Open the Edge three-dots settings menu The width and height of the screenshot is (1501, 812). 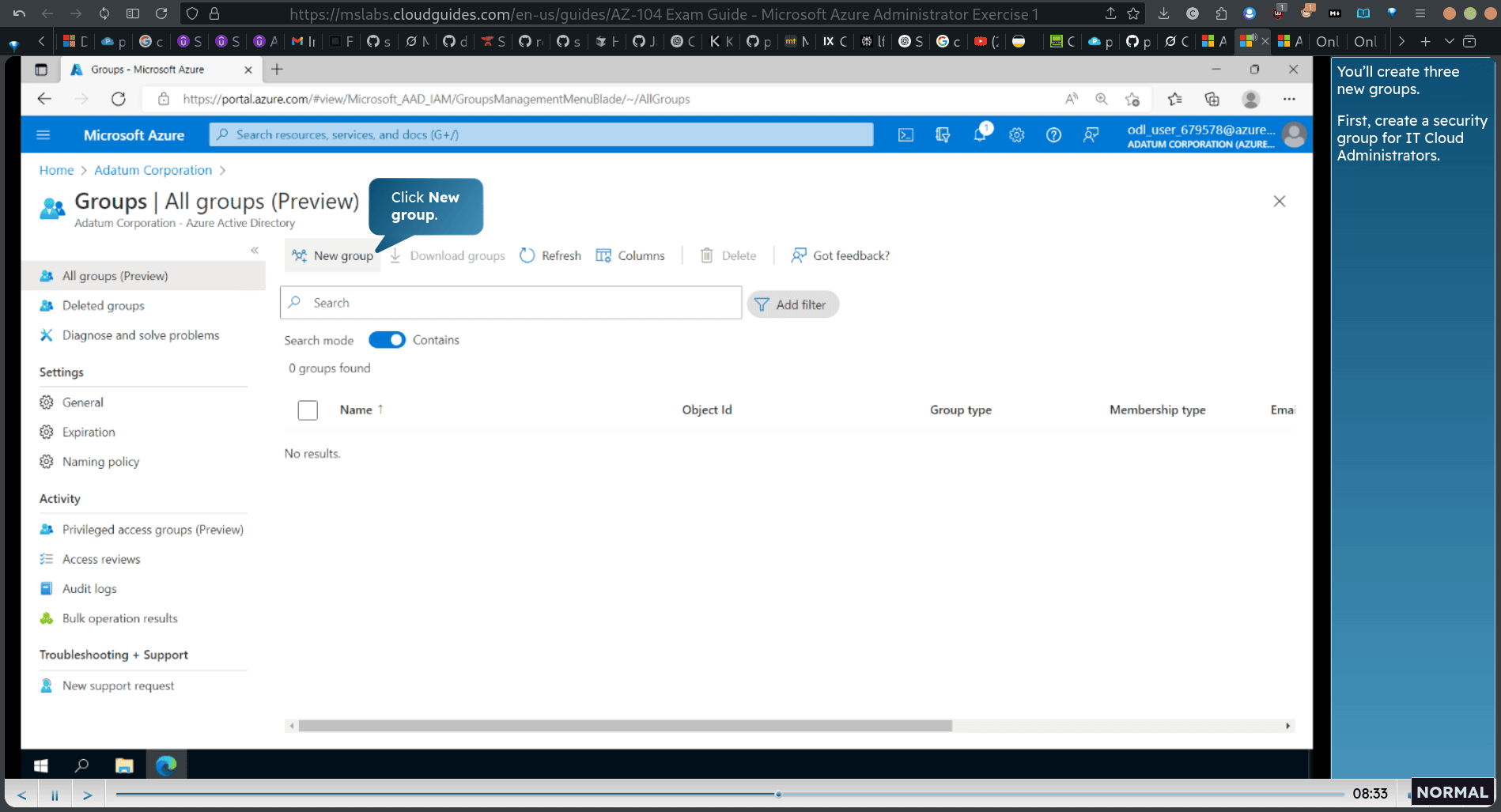click(x=1290, y=99)
